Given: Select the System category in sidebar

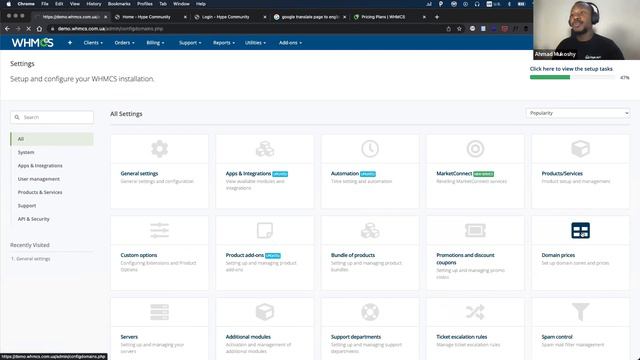Looking at the screenshot, I should click(26, 152).
